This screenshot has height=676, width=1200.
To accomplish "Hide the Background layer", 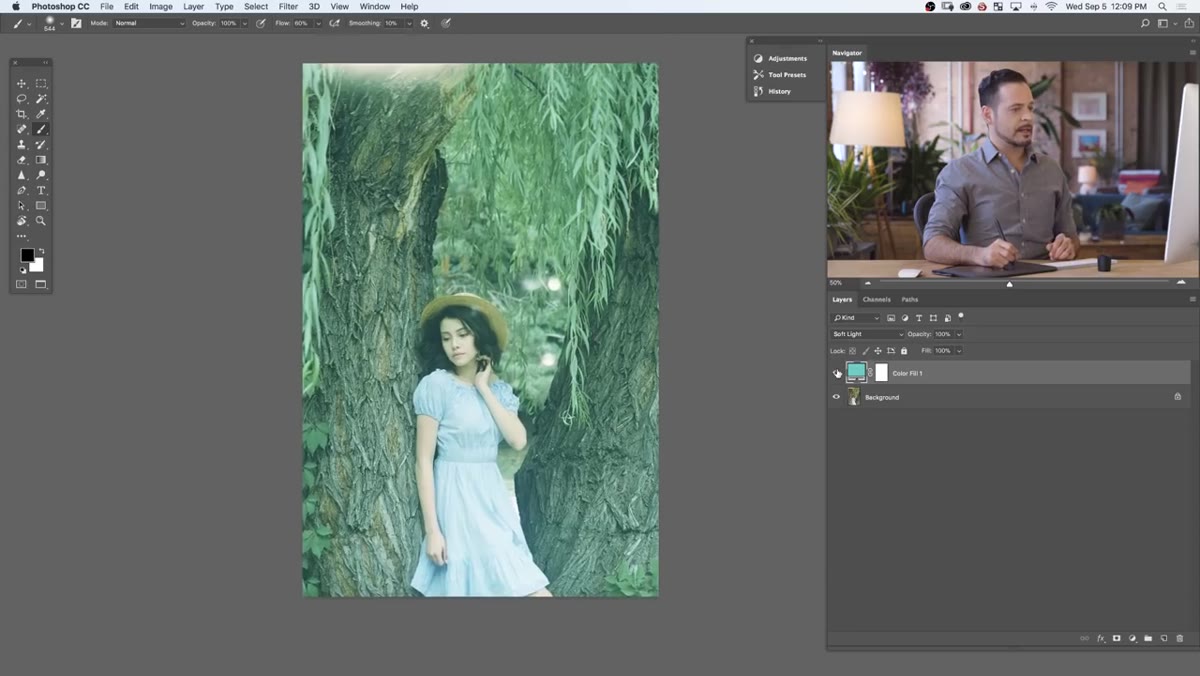I will (837, 397).
